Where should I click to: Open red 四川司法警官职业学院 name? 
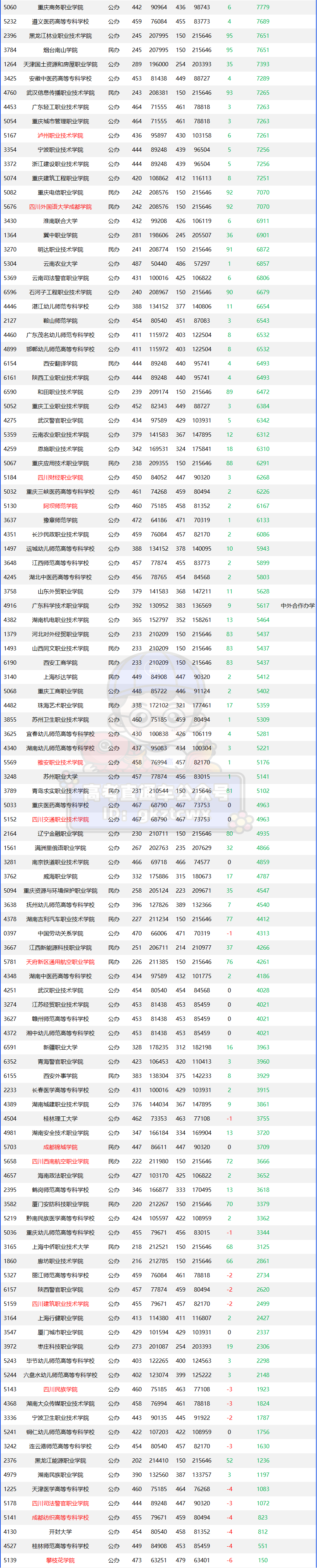pyautogui.click(x=60, y=1503)
